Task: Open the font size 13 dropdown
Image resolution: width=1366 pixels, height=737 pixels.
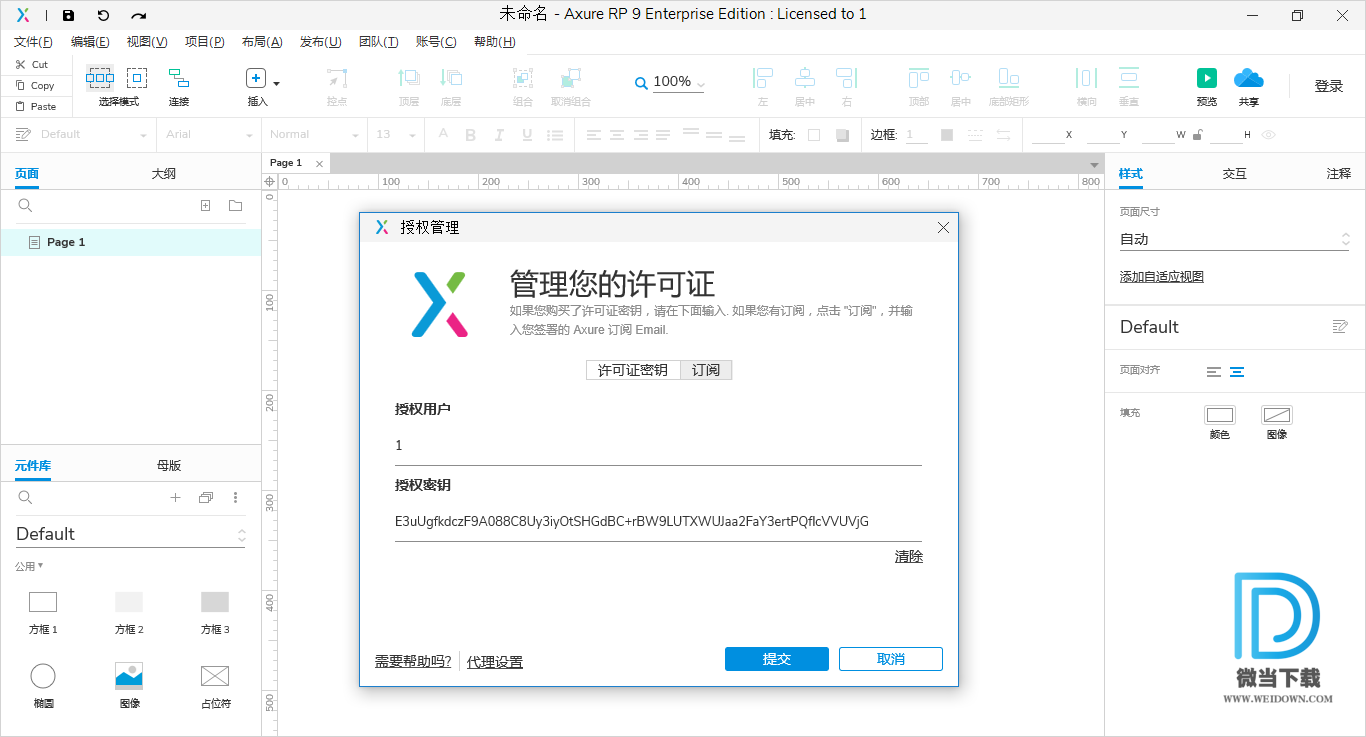Action: (394, 135)
